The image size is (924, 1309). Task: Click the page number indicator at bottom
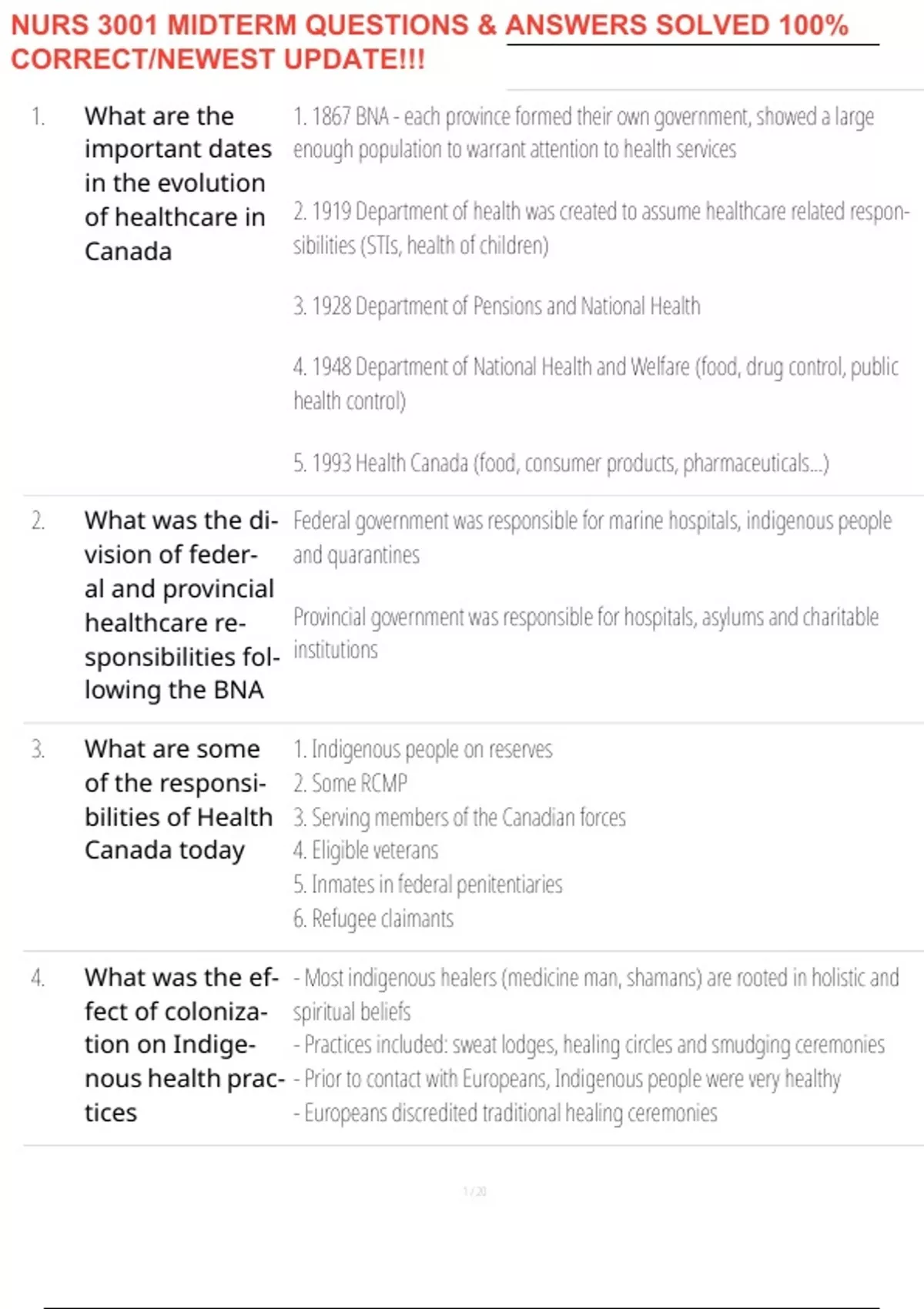coord(474,1191)
